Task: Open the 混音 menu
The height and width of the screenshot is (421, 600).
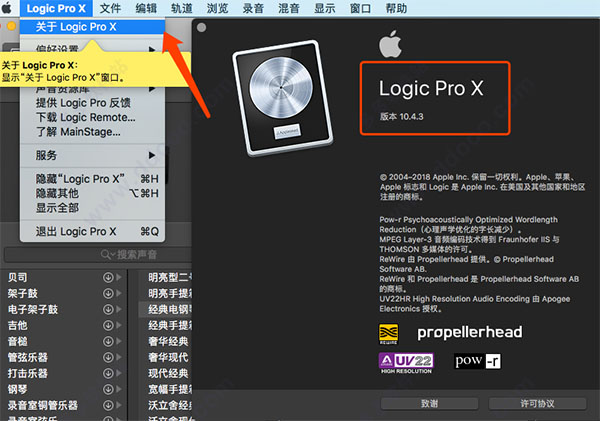Action: [289, 8]
